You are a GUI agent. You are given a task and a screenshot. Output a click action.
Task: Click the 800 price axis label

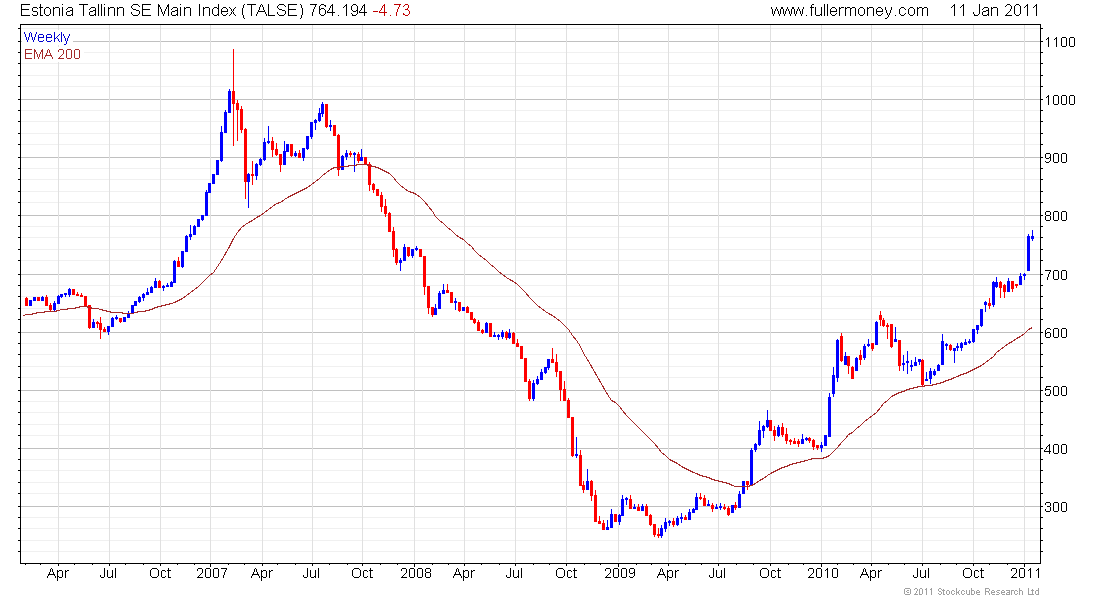(1056, 217)
